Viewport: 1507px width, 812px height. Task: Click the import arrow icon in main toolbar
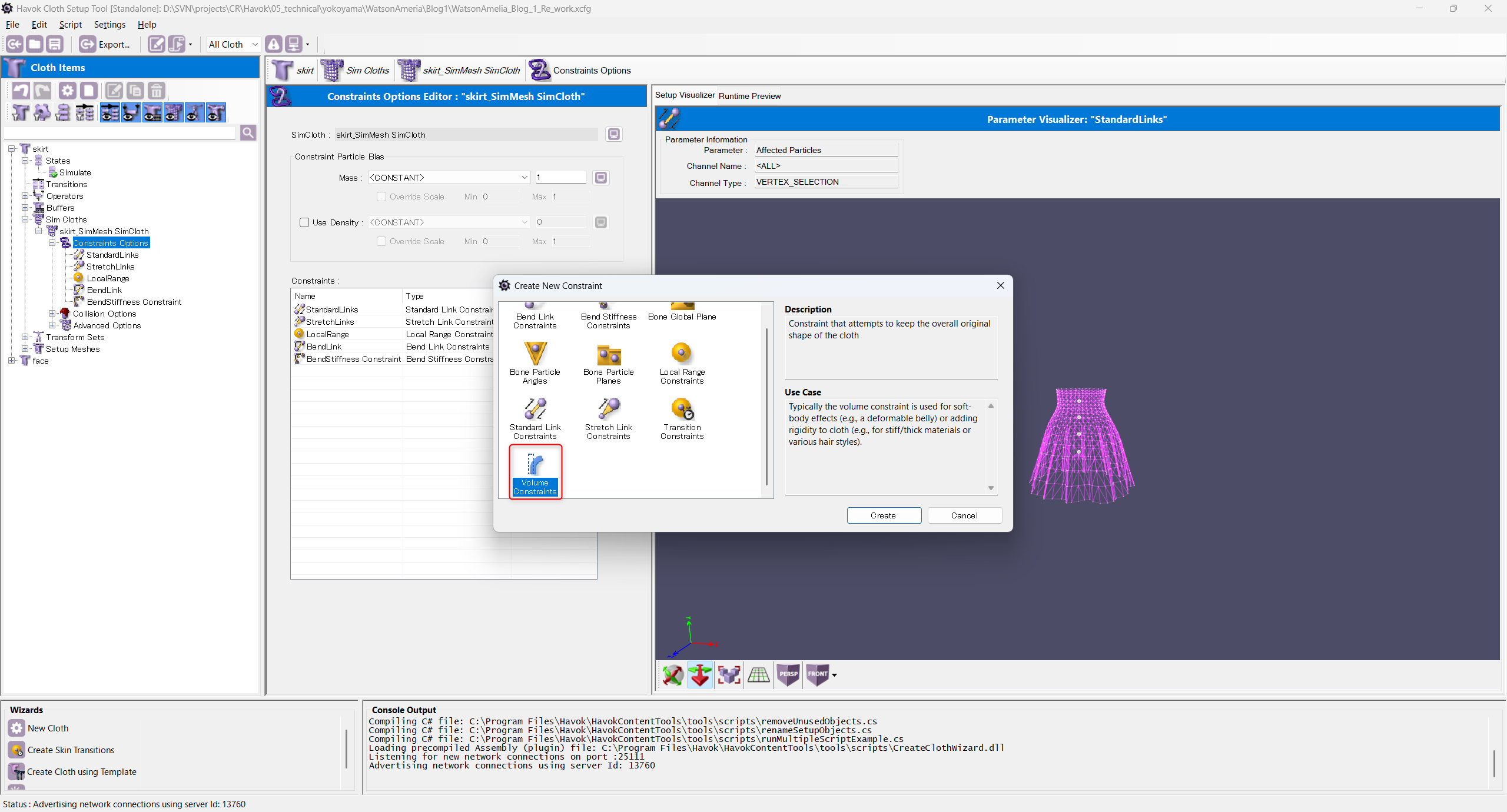[15, 44]
